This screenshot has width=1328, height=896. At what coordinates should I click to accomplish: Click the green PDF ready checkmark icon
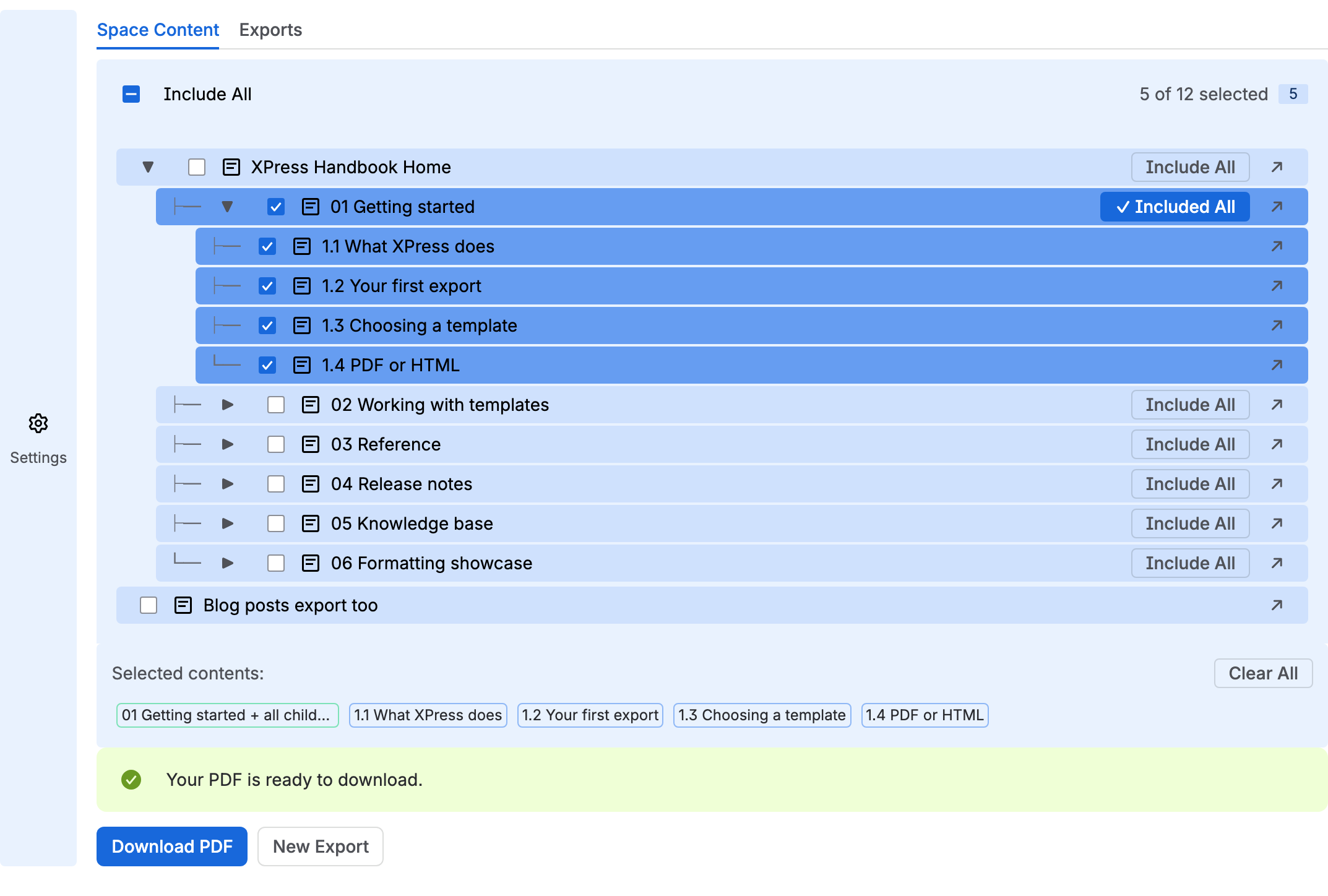131,780
